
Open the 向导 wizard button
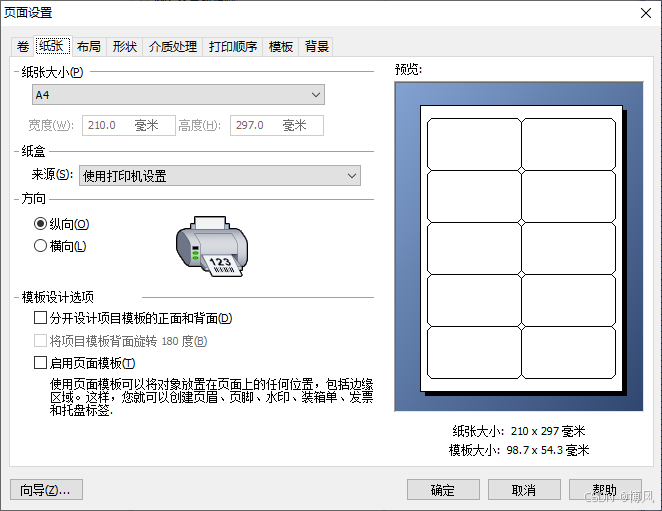pyautogui.click(x=46, y=489)
